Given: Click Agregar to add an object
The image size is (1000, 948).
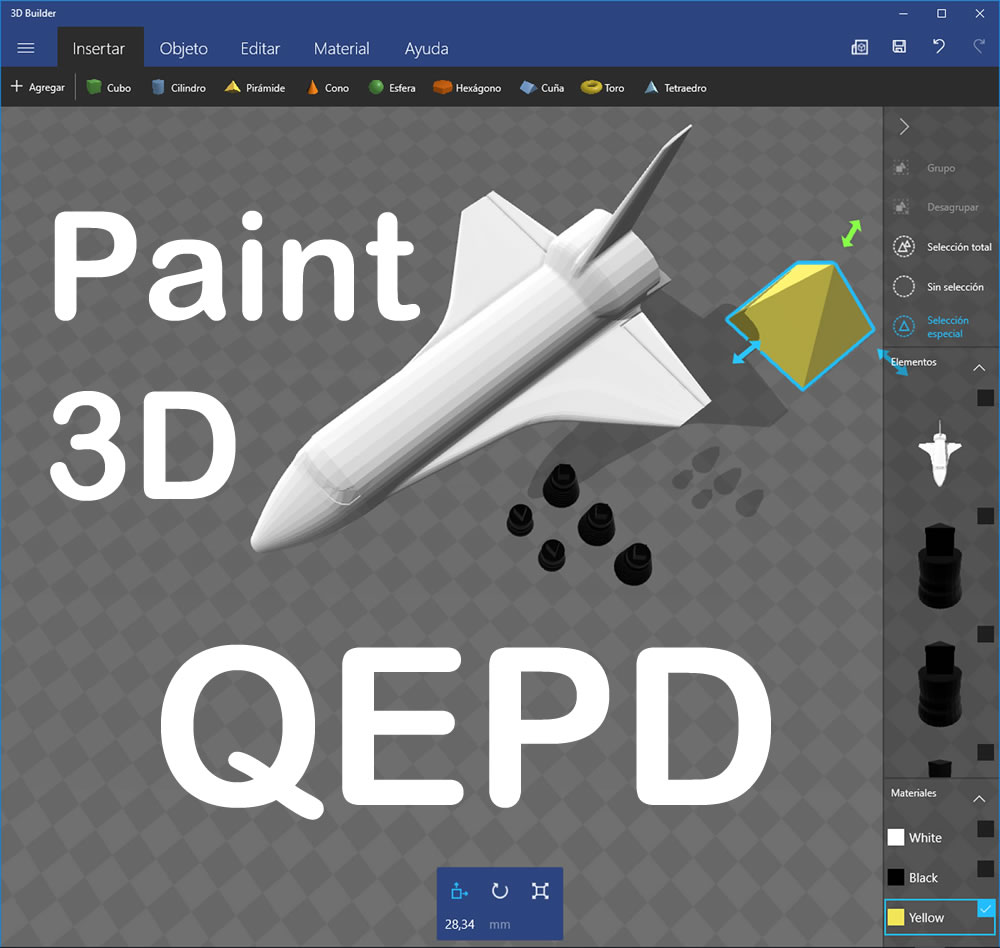Looking at the screenshot, I should point(38,87).
